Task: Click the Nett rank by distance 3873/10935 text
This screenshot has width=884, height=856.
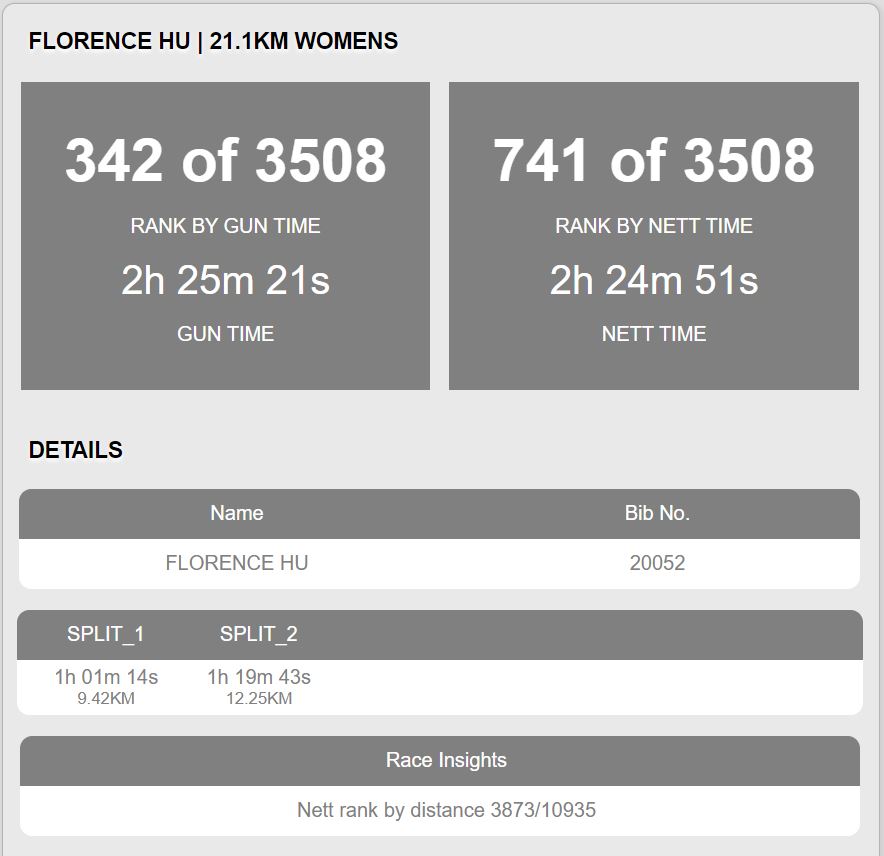Action: pyautogui.click(x=447, y=810)
